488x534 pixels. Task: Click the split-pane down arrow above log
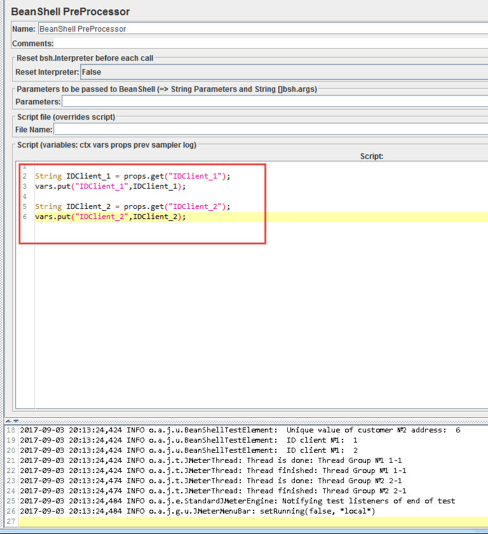point(15,421)
